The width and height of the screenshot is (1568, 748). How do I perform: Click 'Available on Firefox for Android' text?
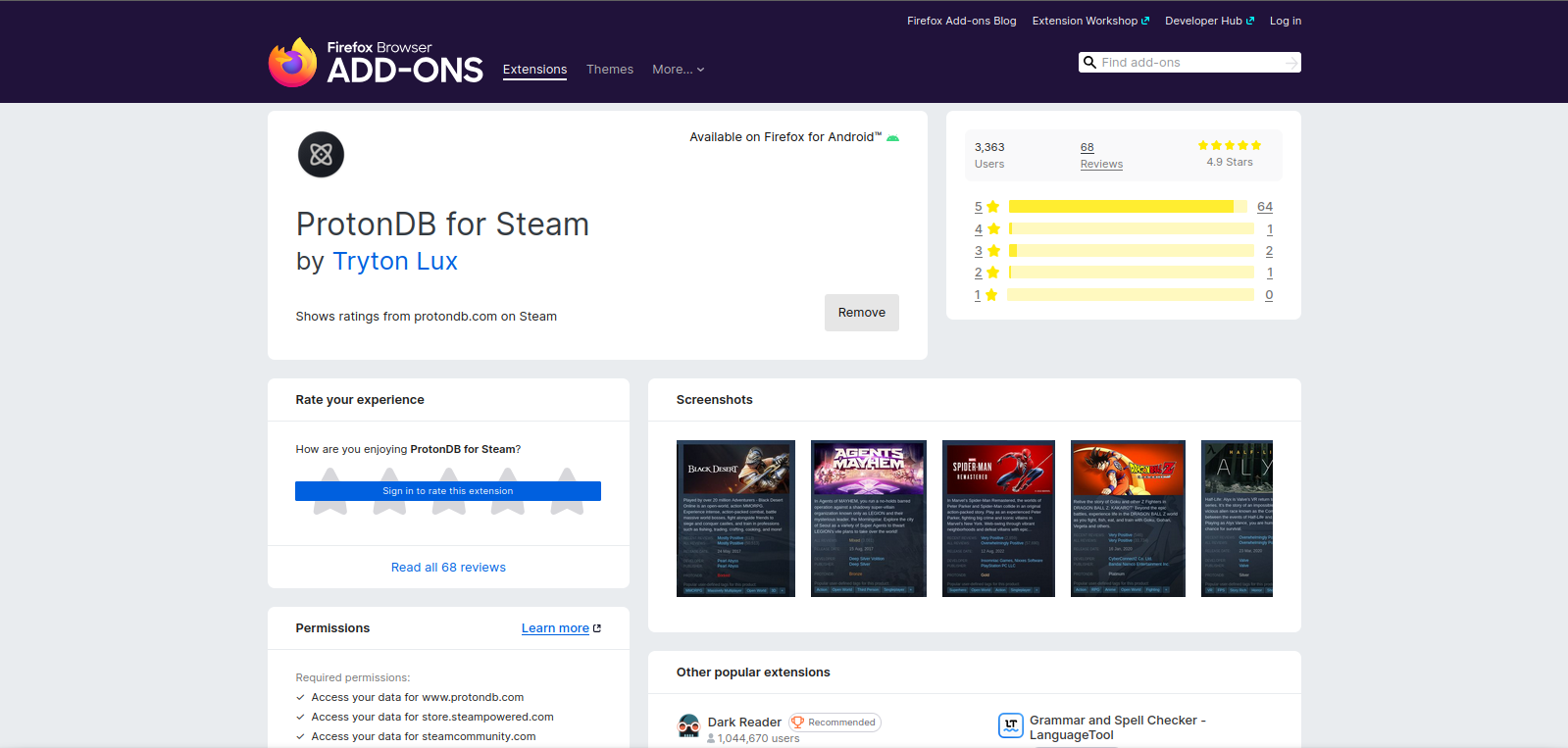tap(785, 137)
